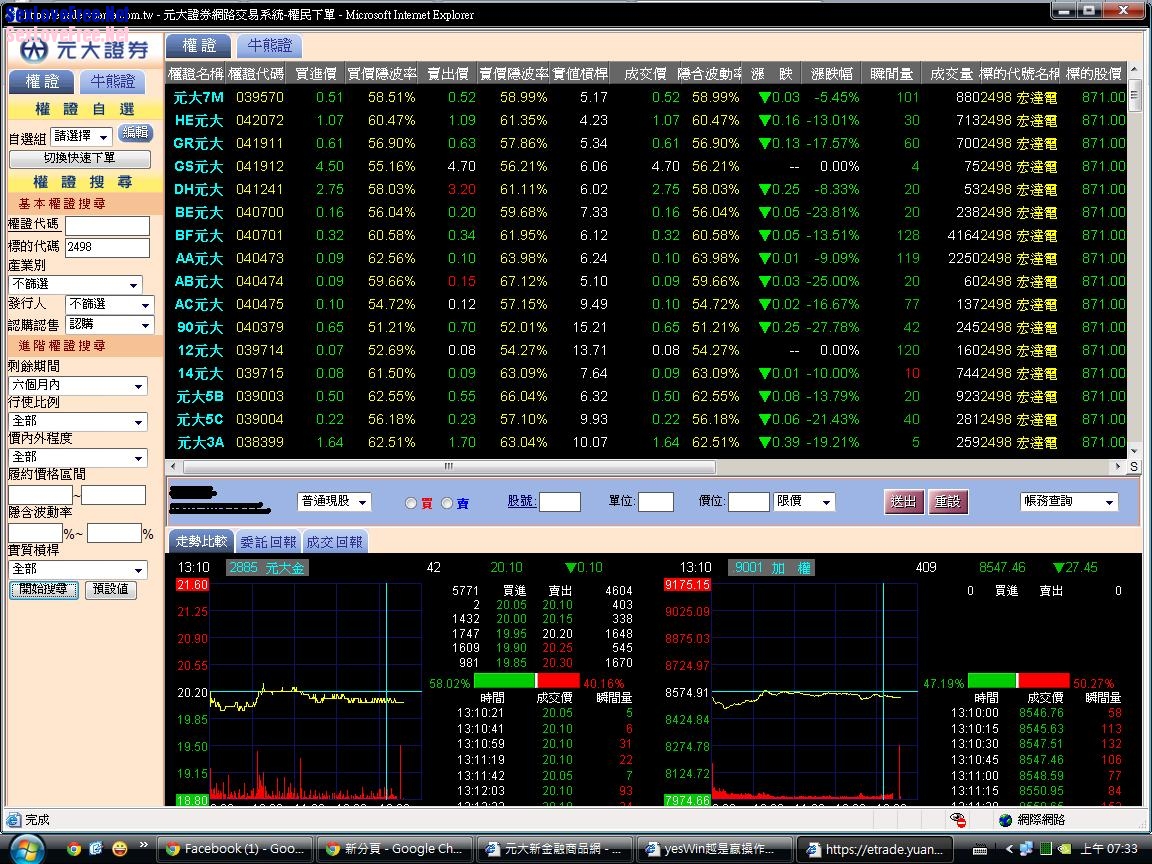This screenshot has width=1152, height=864.
Task: Expand the 剩餘期間 六個月內 dropdown
Action: coord(77,386)
